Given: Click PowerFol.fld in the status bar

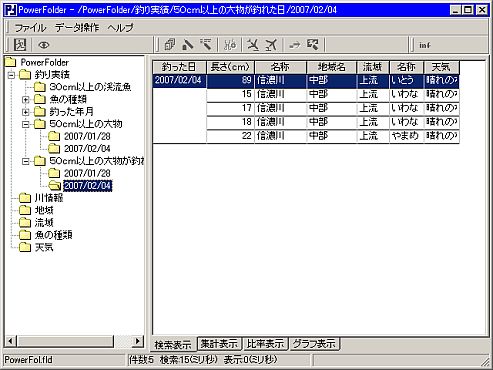Looking at the screenshot, I should 29,360.
